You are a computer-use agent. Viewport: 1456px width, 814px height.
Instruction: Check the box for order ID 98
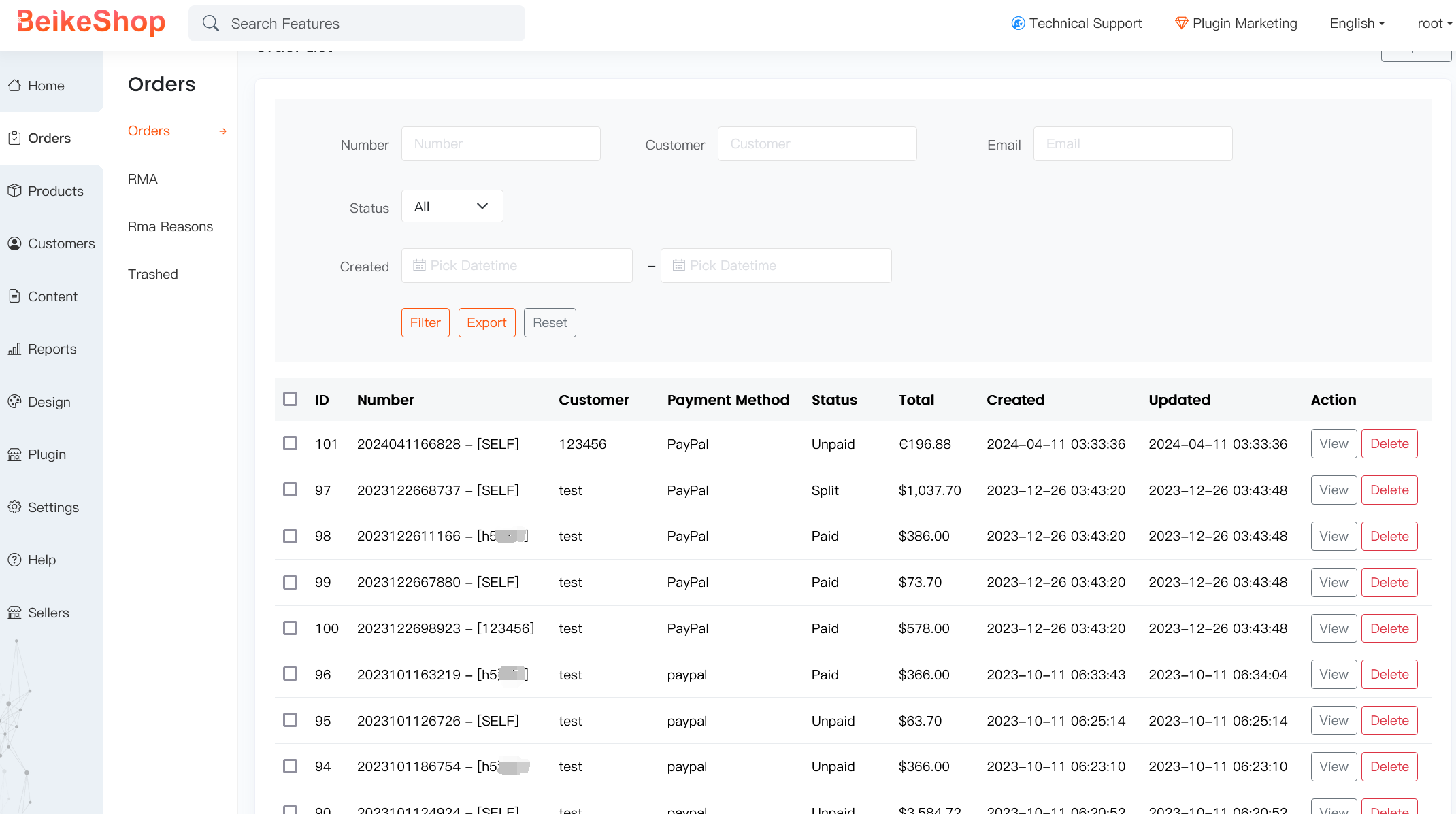pyautogui.click(x=291, y=536)
